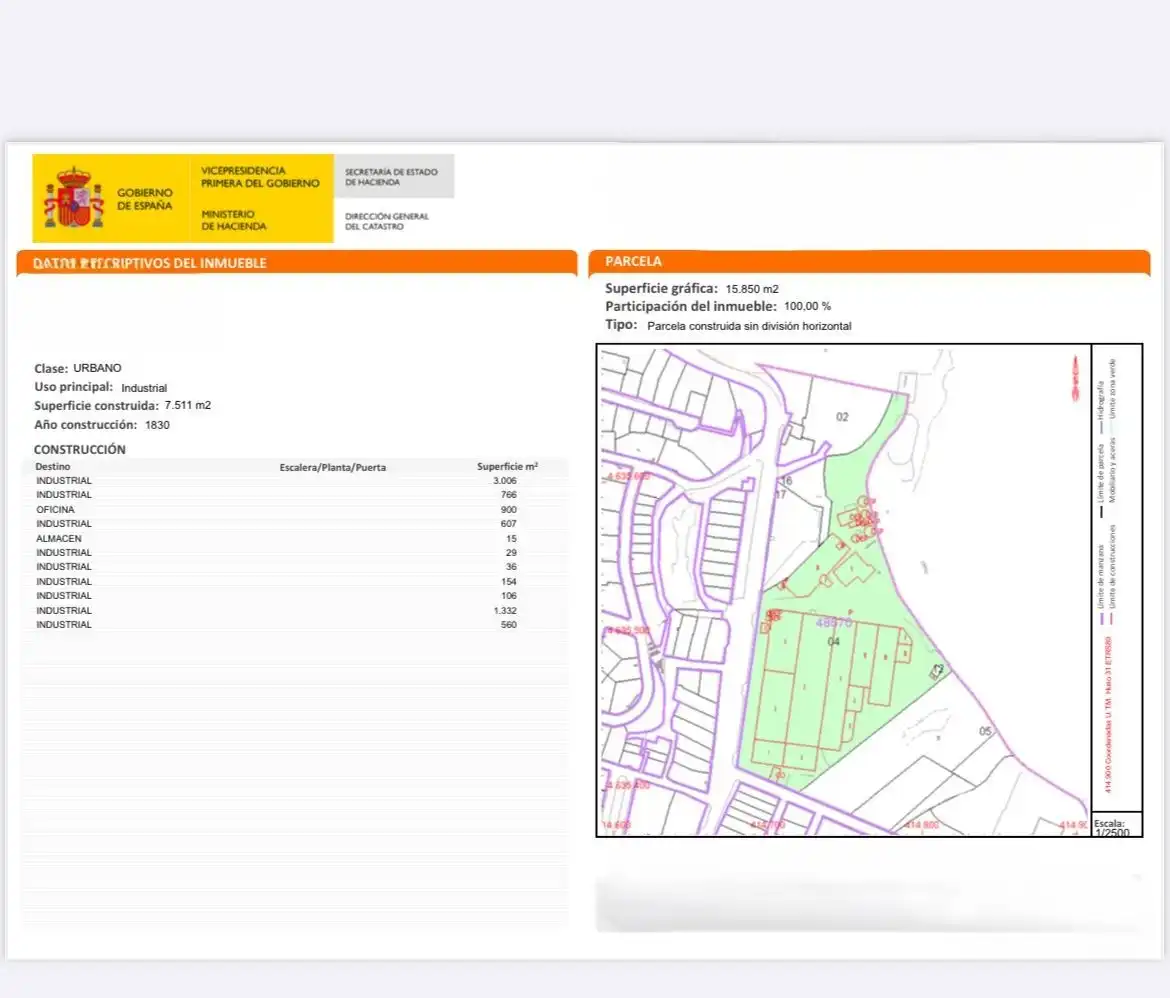Select 'VICEPRESIDENCIA PRIMERA DEL GOBIERNO' text
Screen dimensions: 1170x998
260,177
